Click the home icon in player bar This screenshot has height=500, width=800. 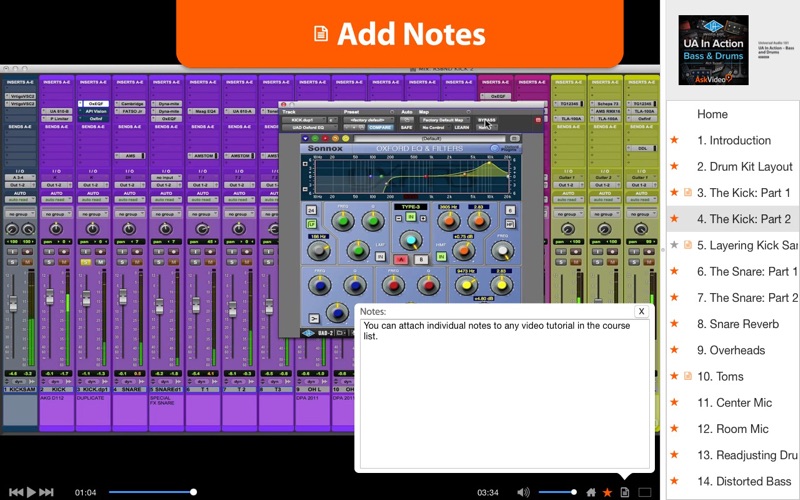[x=591, y=492]
